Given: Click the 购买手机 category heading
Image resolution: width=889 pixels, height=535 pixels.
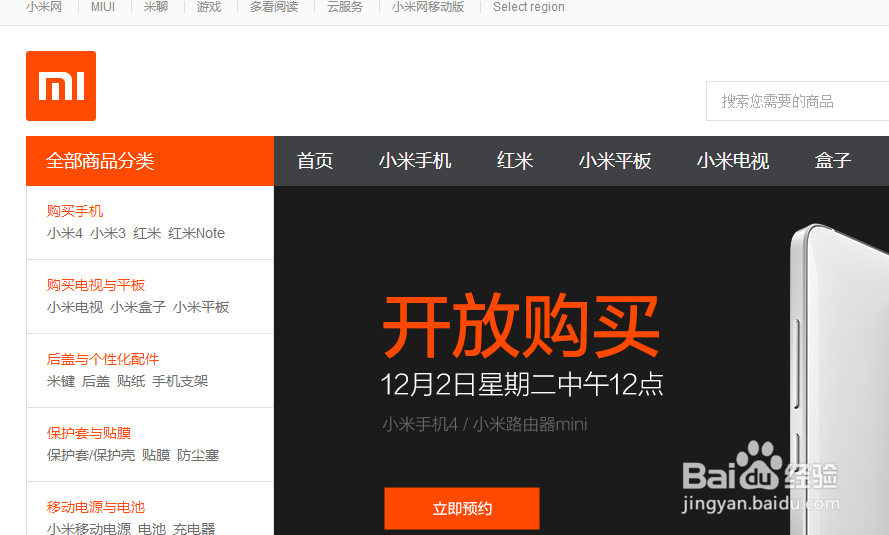Looking at the screenshot, I should pos(75,211).
